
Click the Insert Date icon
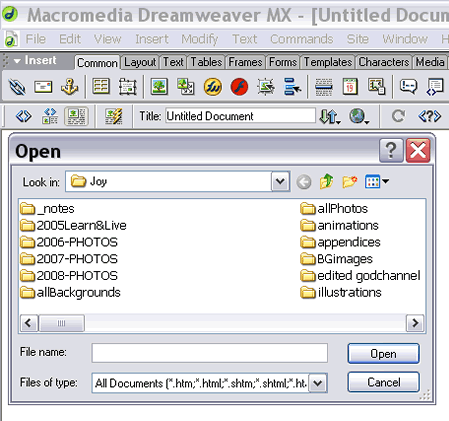(350, 87)
